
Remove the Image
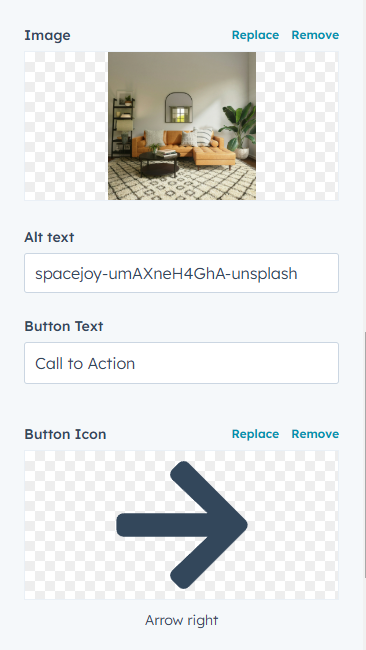[x=315, y=35]
